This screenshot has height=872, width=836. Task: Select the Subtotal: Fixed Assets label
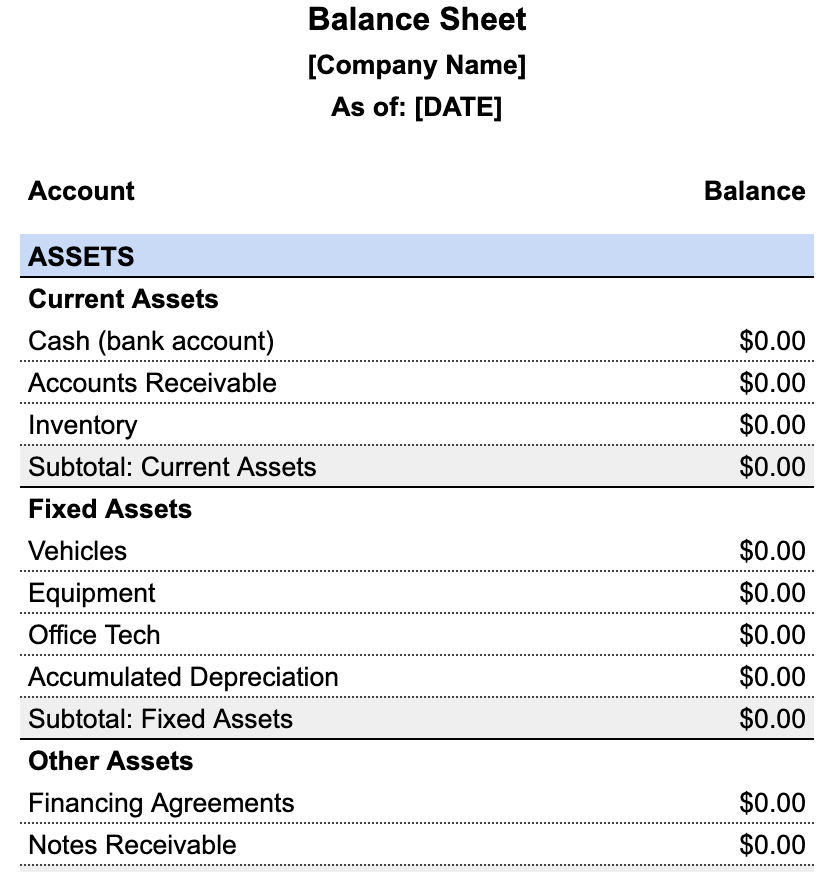point(160,719)
